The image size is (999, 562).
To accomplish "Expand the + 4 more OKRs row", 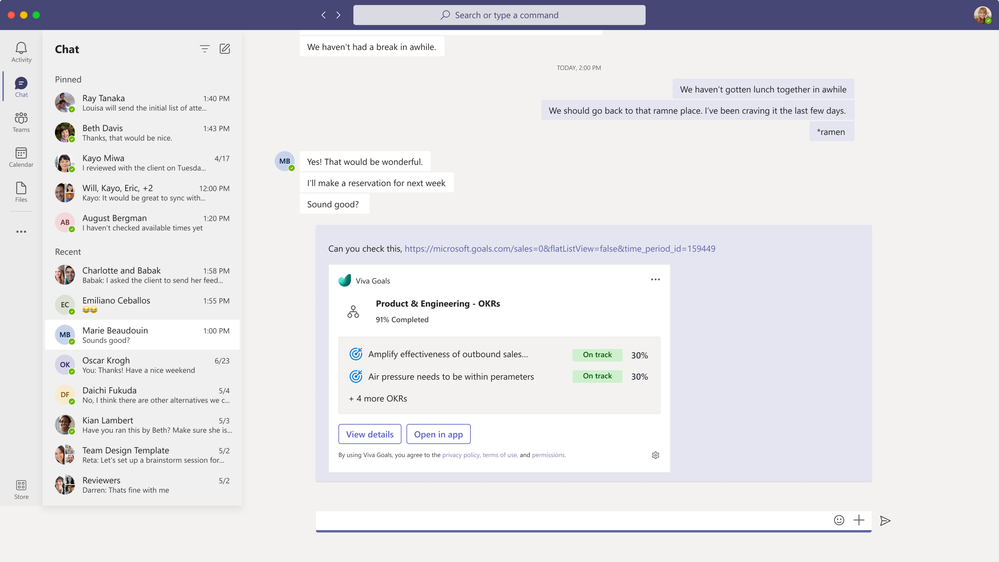I will click(378, 398).
